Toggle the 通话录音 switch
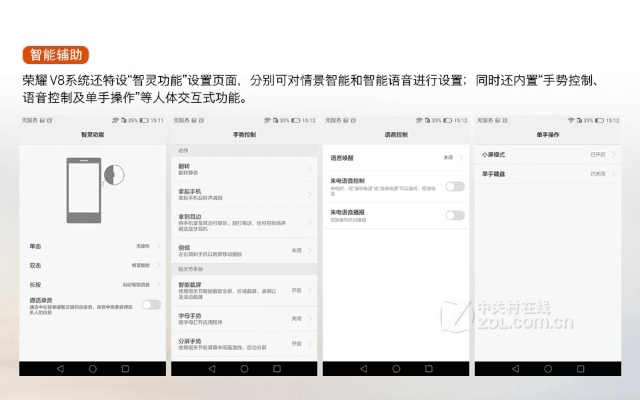Viewport: 640px width, 400px height. click(x=150, y=304)
